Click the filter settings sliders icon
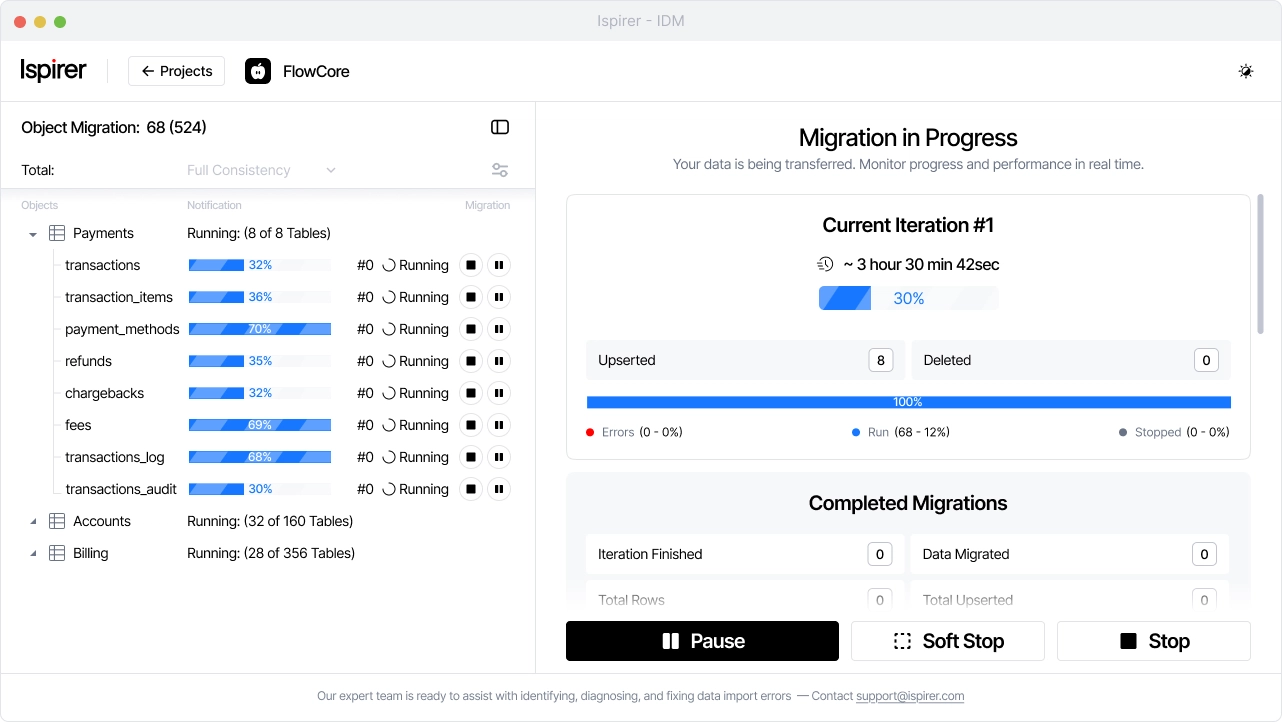 tap(500, 170)
